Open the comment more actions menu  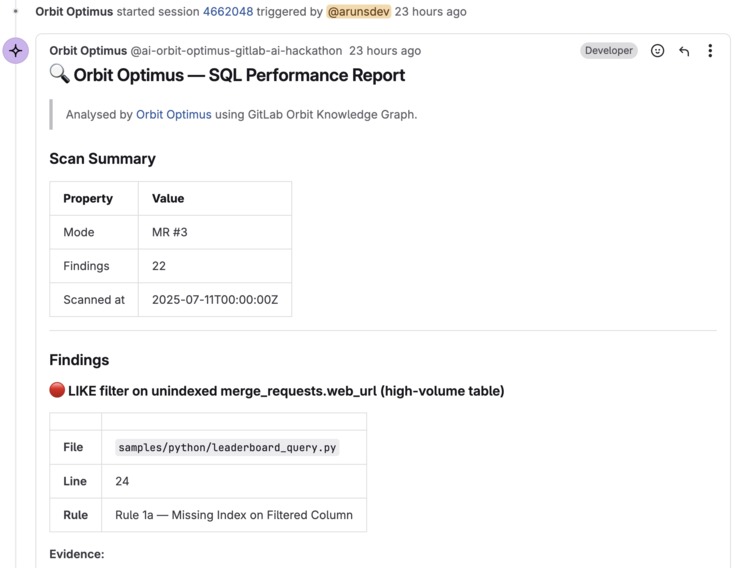[710, 51]
